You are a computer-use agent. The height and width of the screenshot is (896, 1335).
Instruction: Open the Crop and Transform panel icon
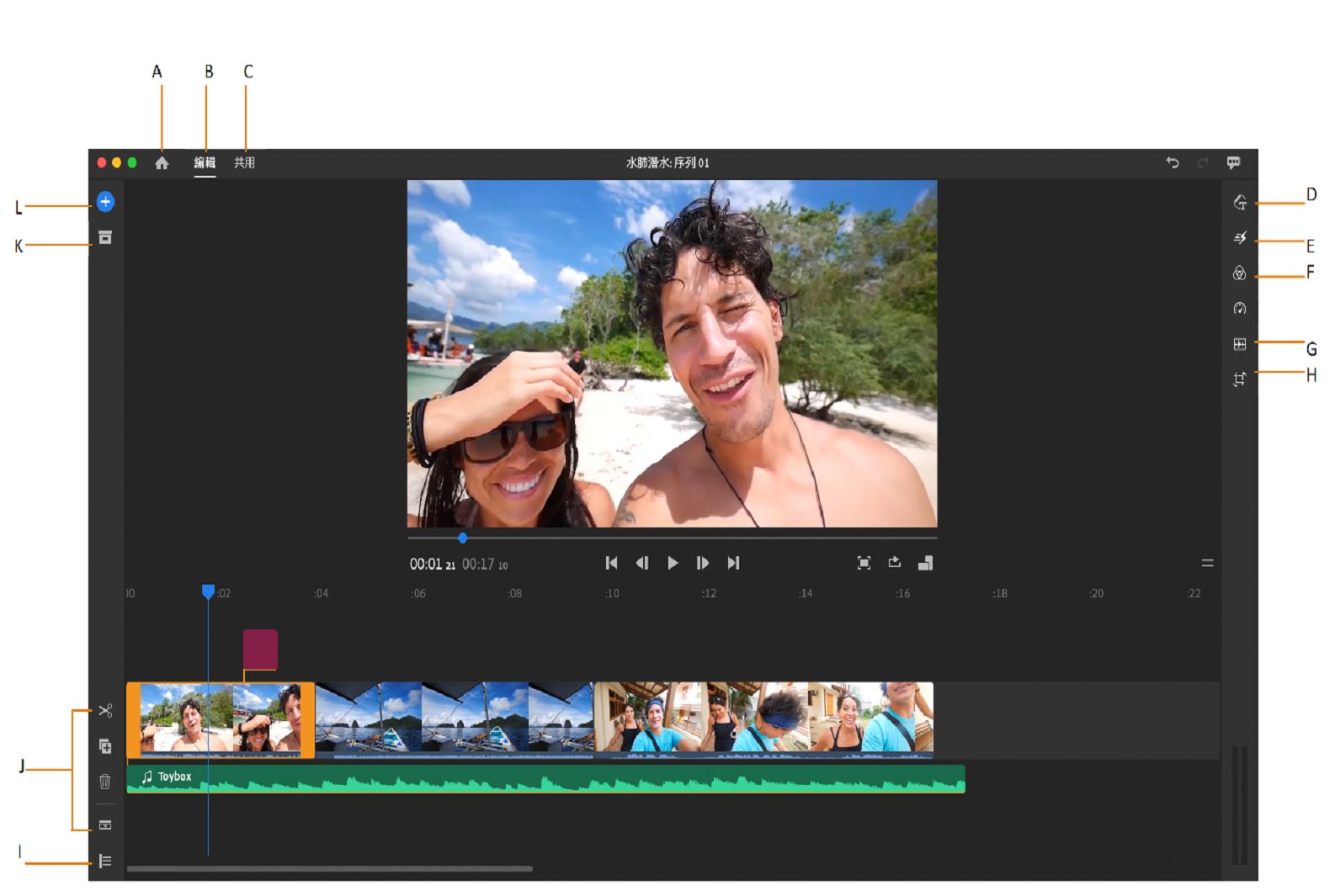point(1240,379)
